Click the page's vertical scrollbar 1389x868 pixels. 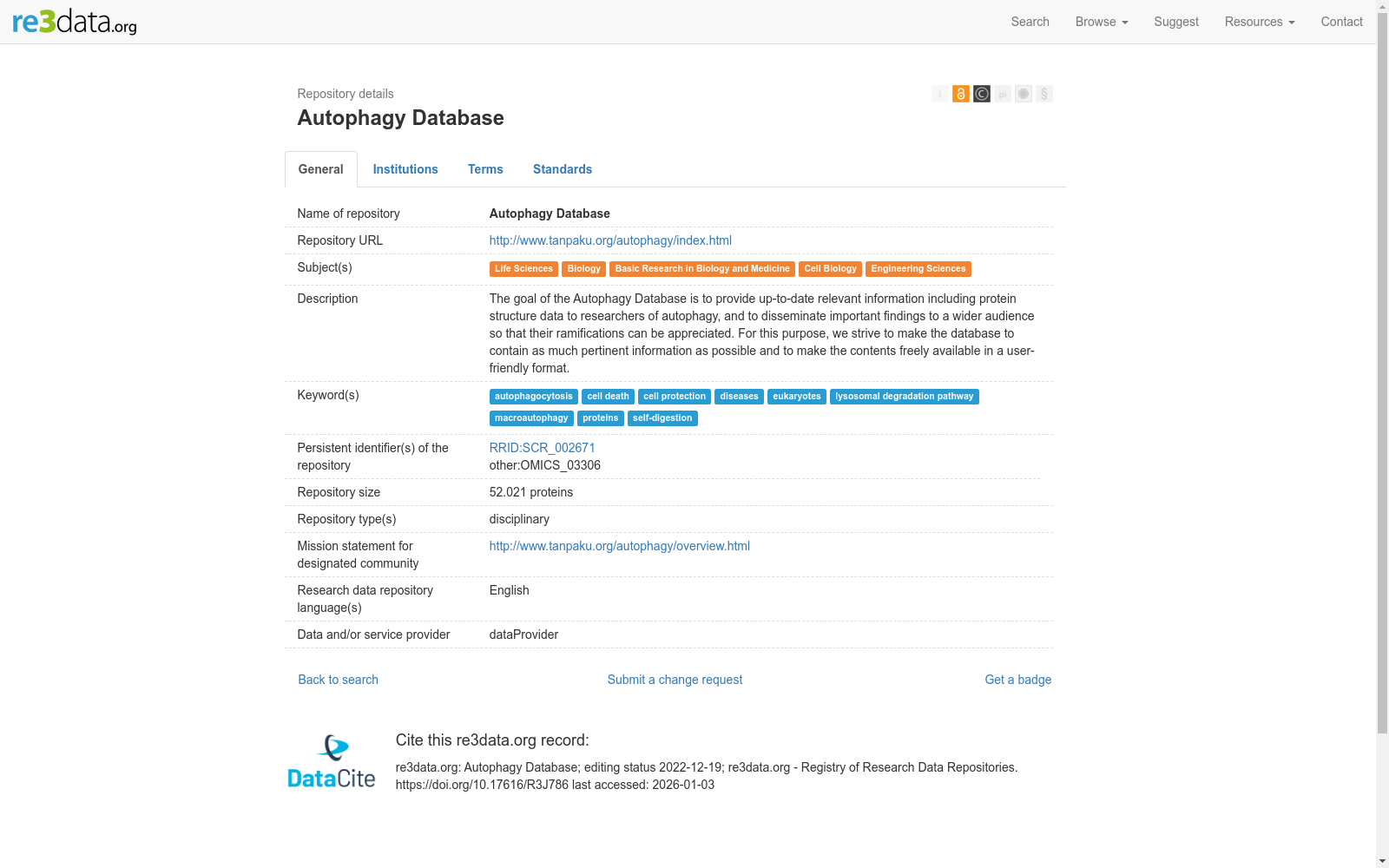[1382, 391]
